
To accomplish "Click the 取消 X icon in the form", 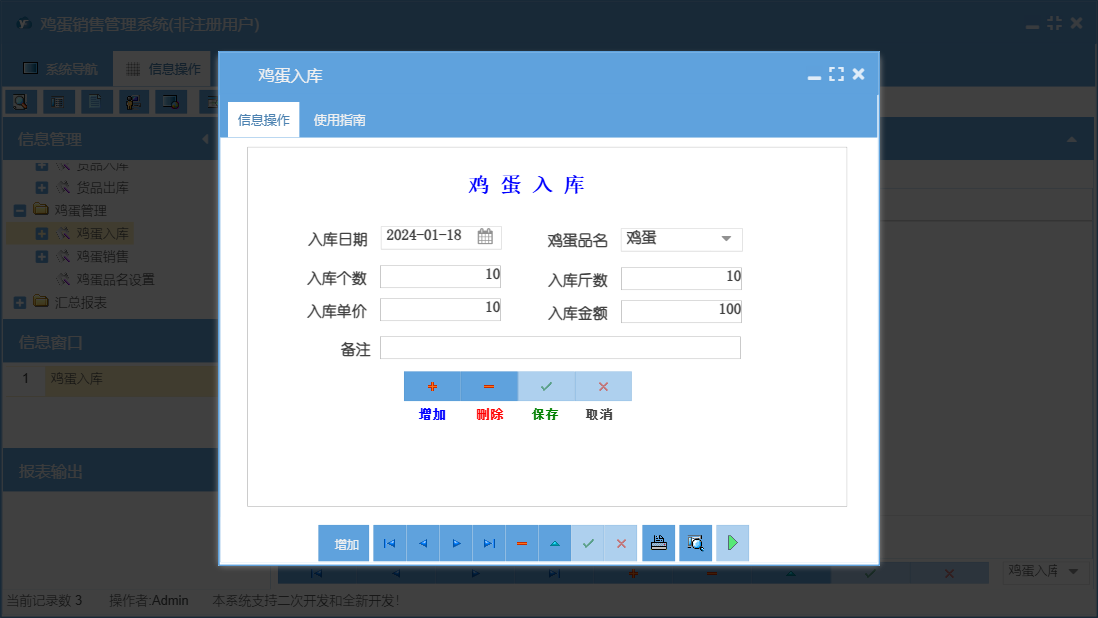I will tap(602, 386).
